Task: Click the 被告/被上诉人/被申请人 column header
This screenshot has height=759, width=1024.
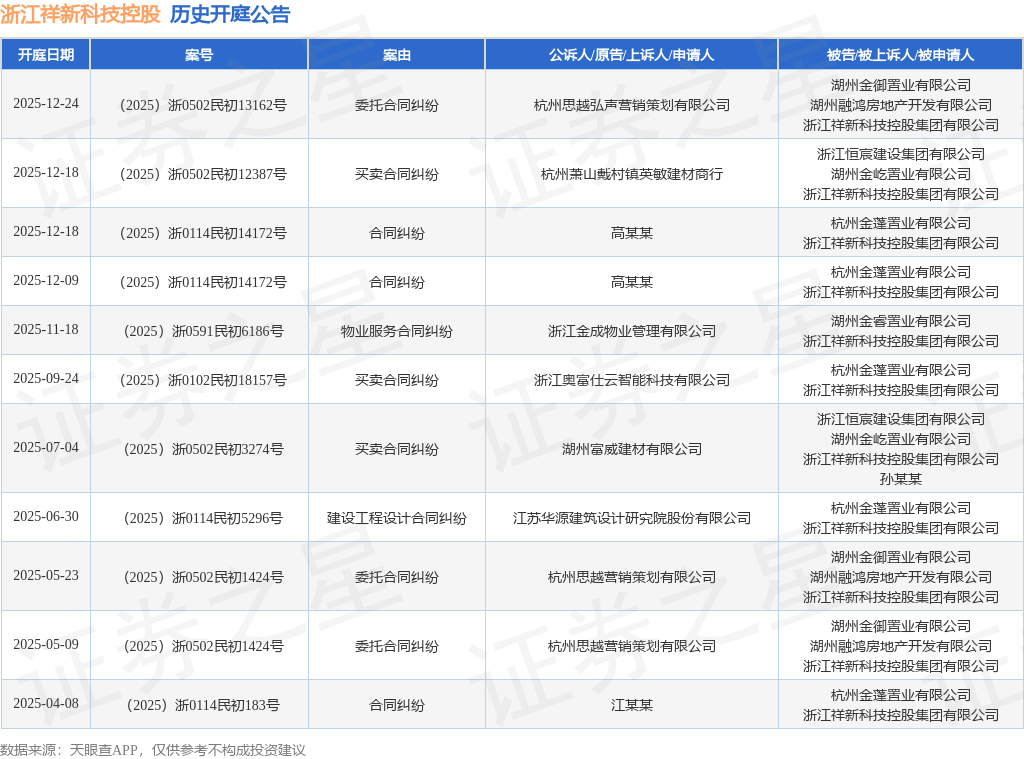Action: click(901, 55)
